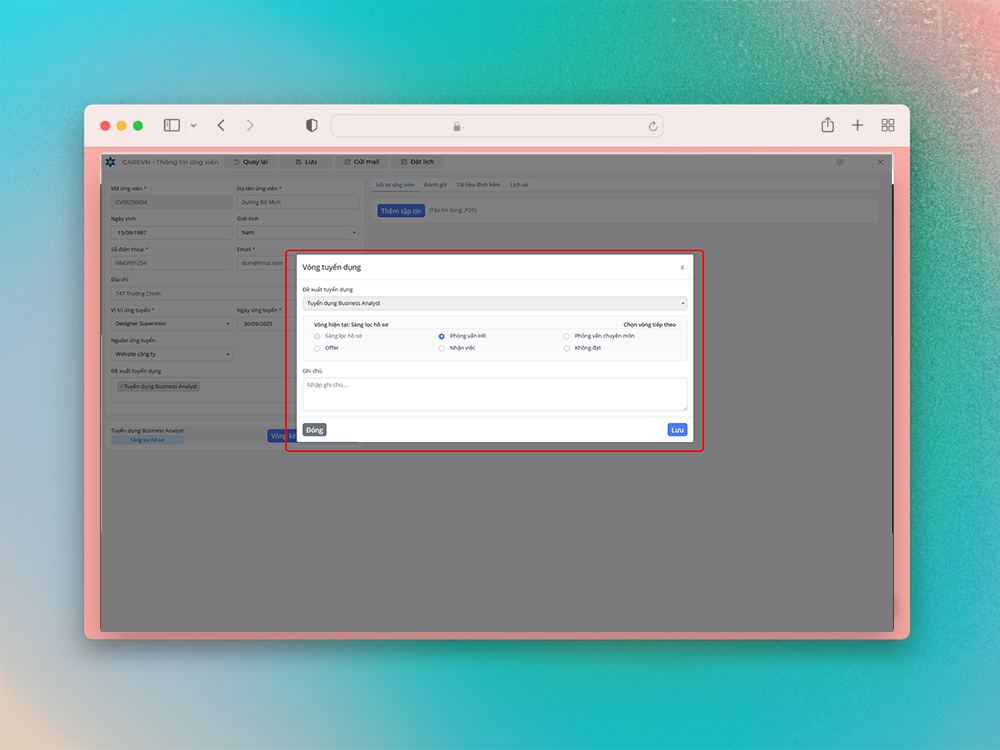Add a new tab with plus icon
1000x750 pixels.
pyautogui.click(x=857, y=125)
